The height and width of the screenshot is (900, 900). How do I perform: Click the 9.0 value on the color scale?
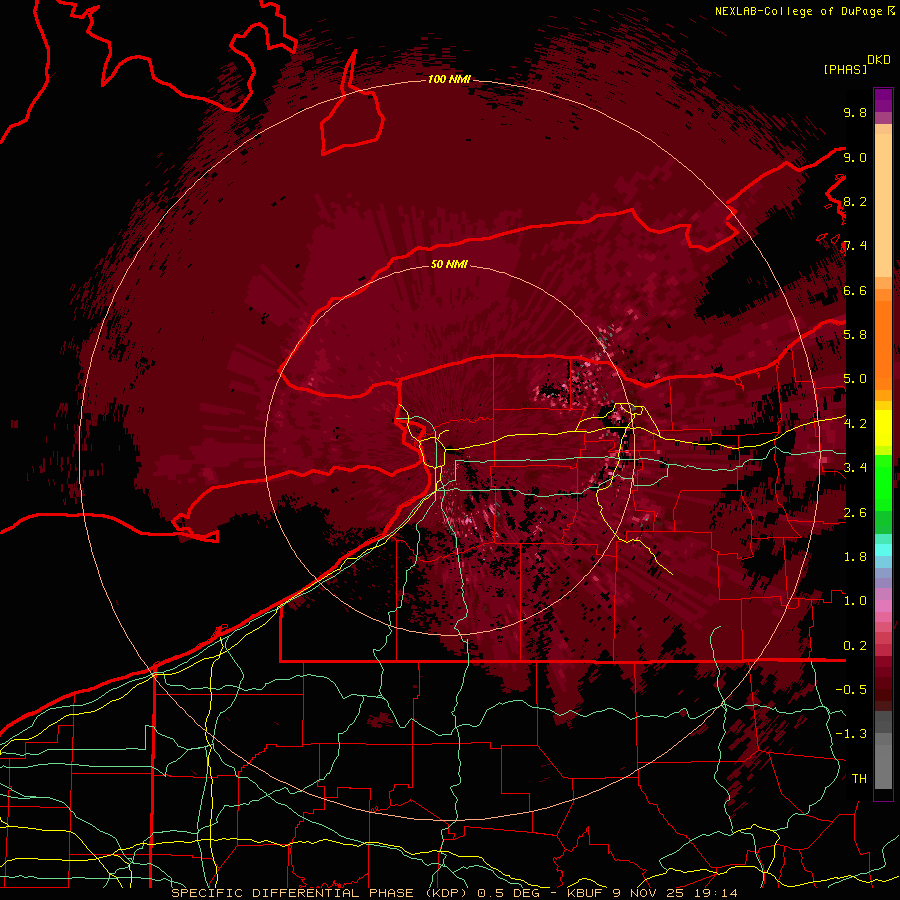coord(855,157)
